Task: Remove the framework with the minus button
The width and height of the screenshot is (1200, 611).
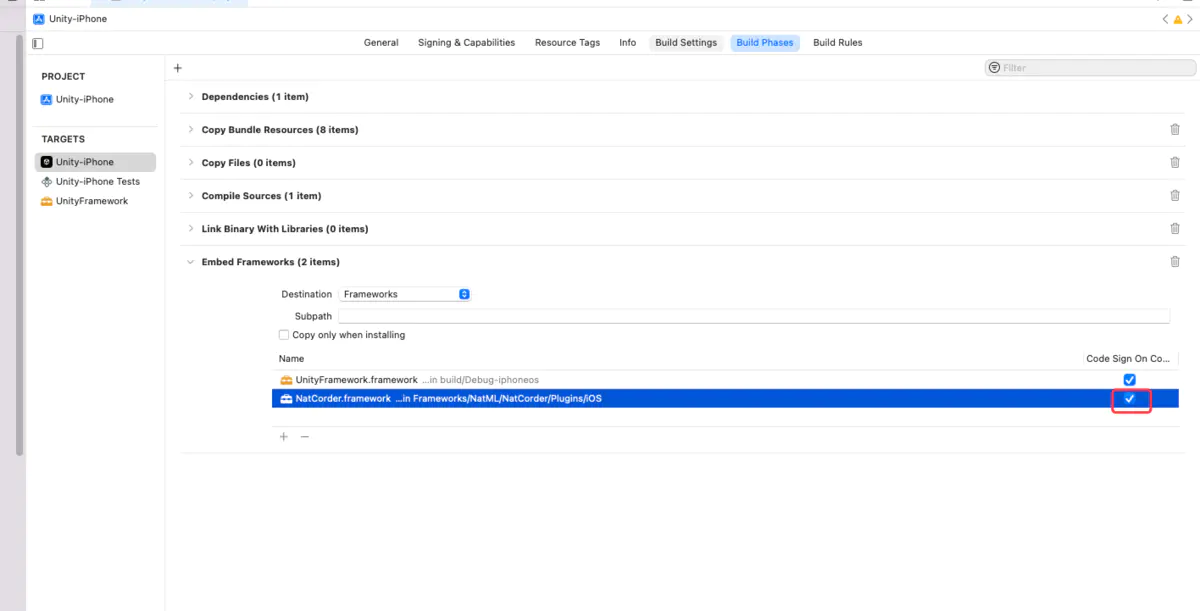Action: tap(305, 437)
